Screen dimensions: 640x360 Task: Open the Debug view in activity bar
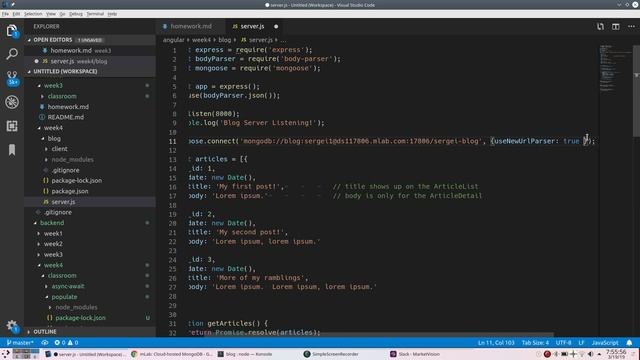tap(12, 102)
